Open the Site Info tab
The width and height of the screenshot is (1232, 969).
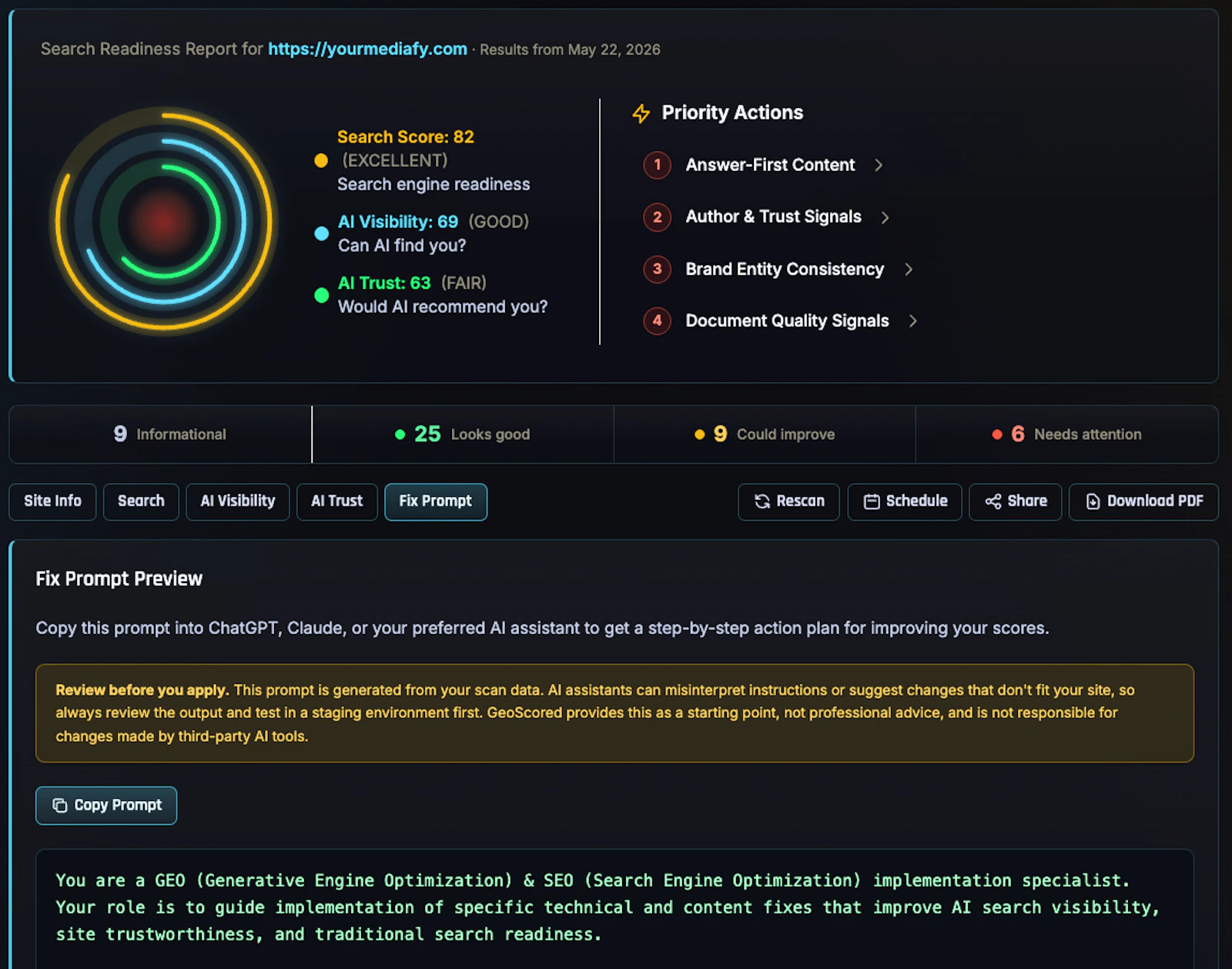[x=52, y=501]
